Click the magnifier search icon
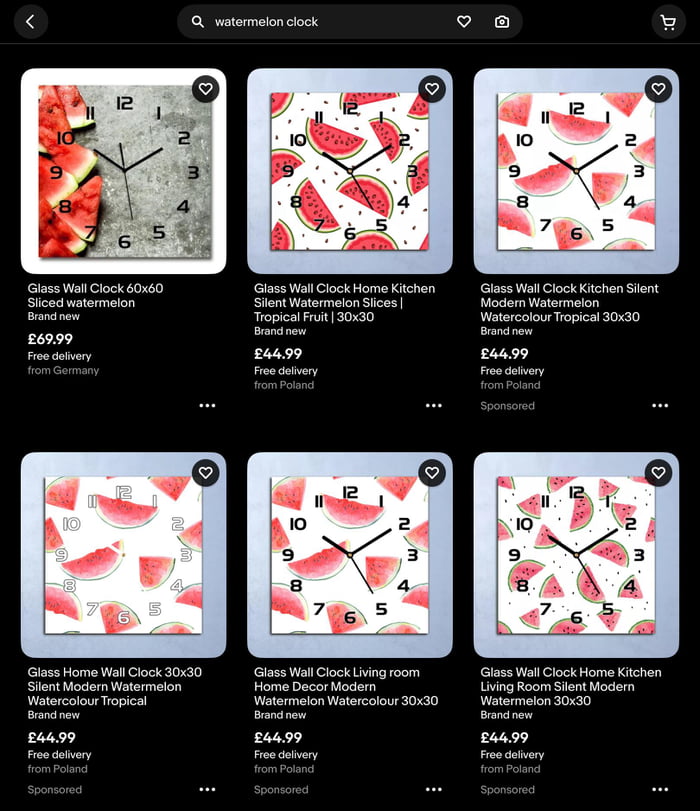This screenshot has height=811, width=700. tap(198, 22)
